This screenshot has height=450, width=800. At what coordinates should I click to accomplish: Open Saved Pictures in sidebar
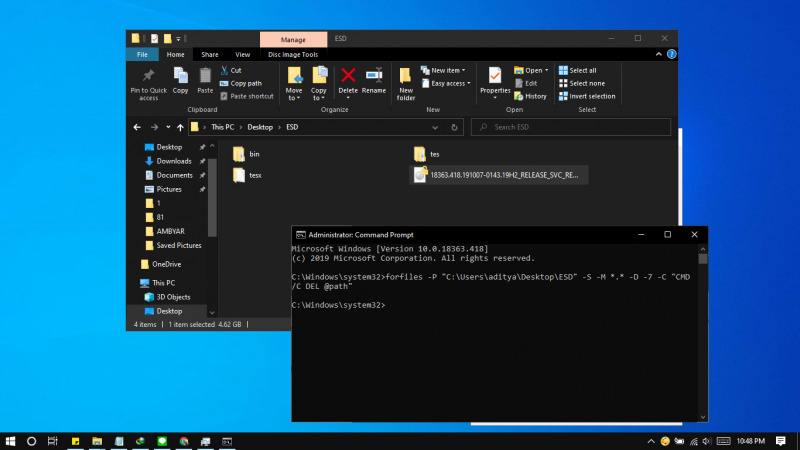pyautogui.click(x=179, y=245)
